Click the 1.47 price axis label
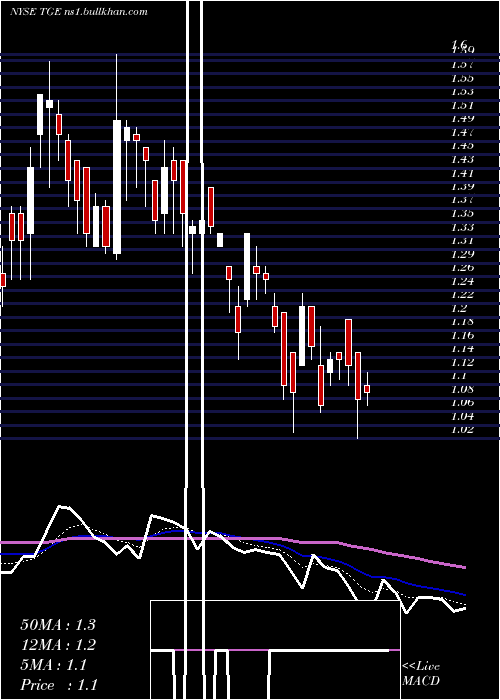Image resolution: width=500 pixels, height=700 pixels. click(x=462, y=132)
